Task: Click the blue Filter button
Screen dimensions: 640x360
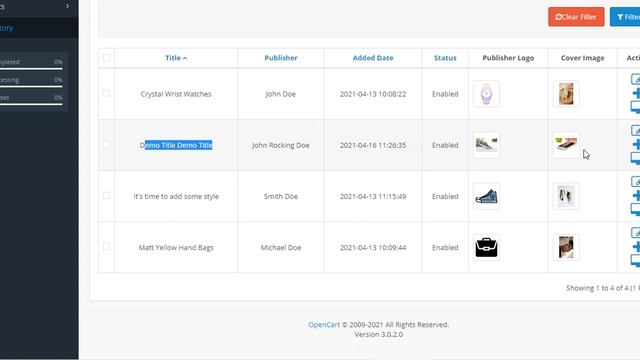Action: tap(625, 17)
